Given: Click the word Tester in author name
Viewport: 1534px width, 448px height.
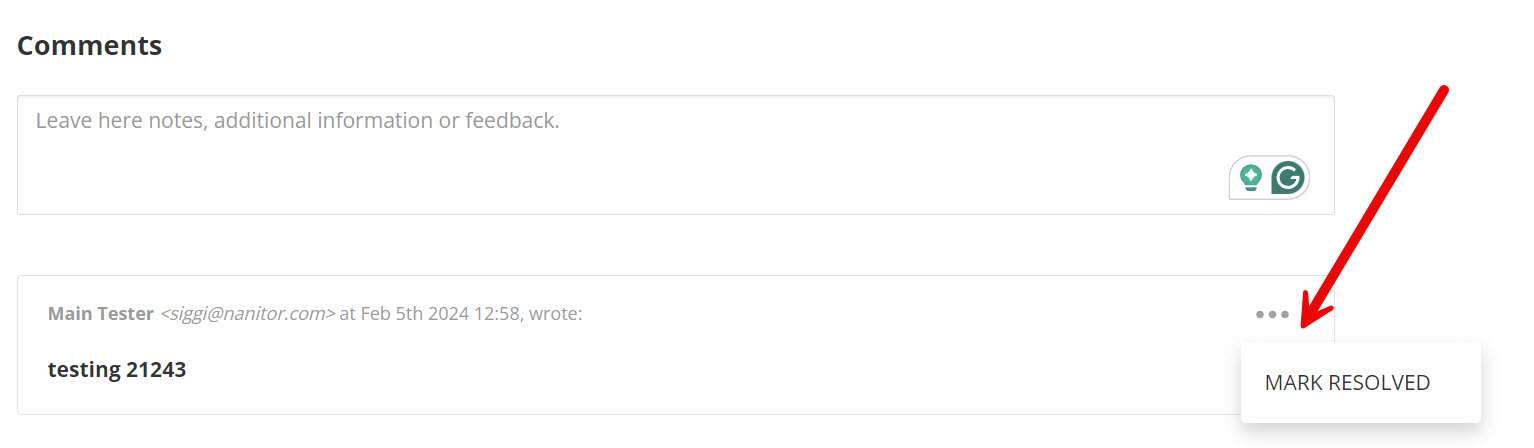Looking at the screenshot, I should (x=128, y=314).
